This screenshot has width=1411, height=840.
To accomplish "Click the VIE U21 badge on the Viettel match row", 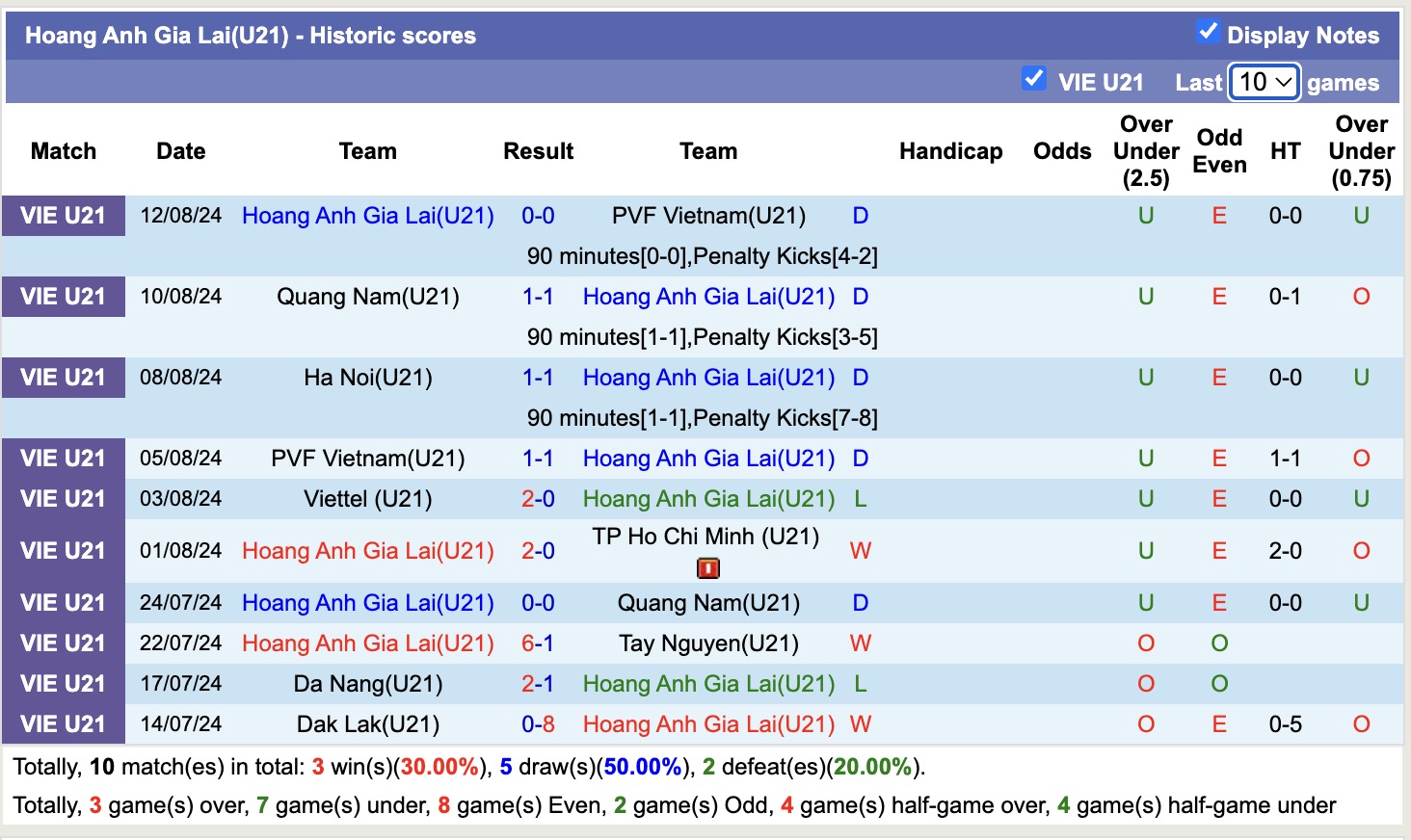I will (64, 499).
